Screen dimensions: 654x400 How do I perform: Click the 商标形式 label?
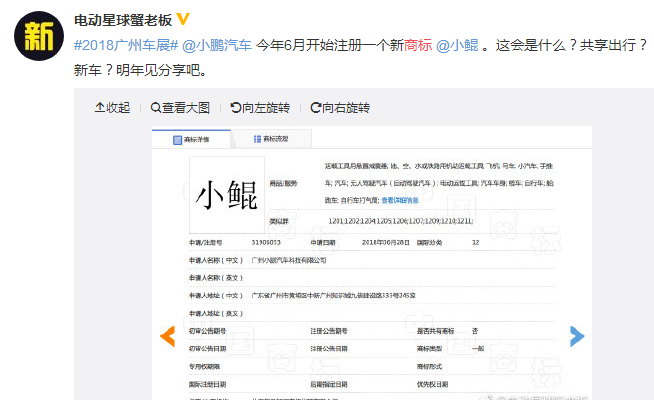429,367
